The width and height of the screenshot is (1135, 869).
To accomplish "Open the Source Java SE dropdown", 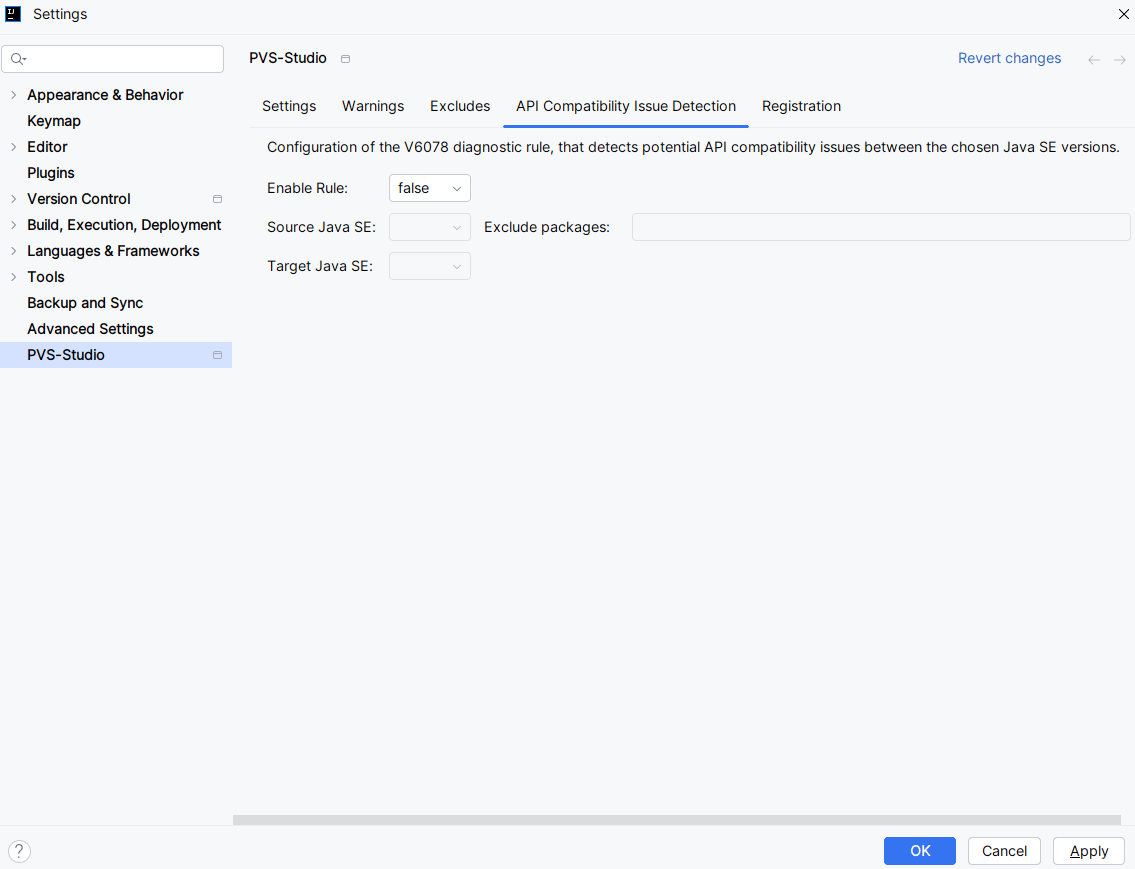I will point(429,227).
